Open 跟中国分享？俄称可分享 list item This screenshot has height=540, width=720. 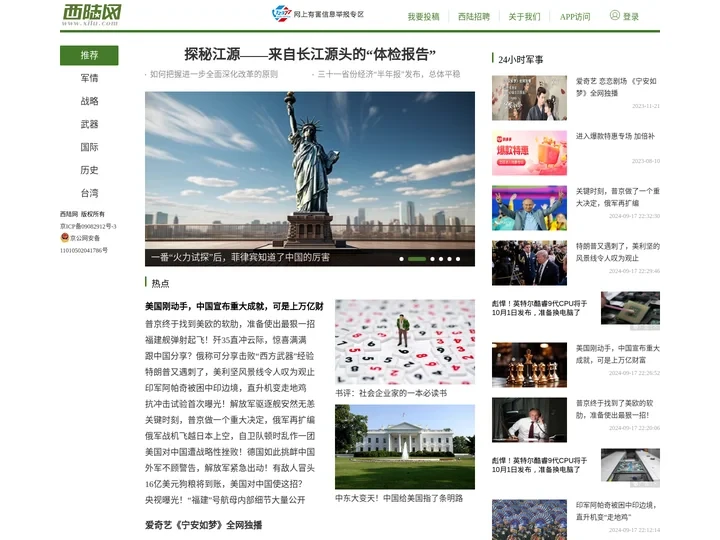[230, 356]
